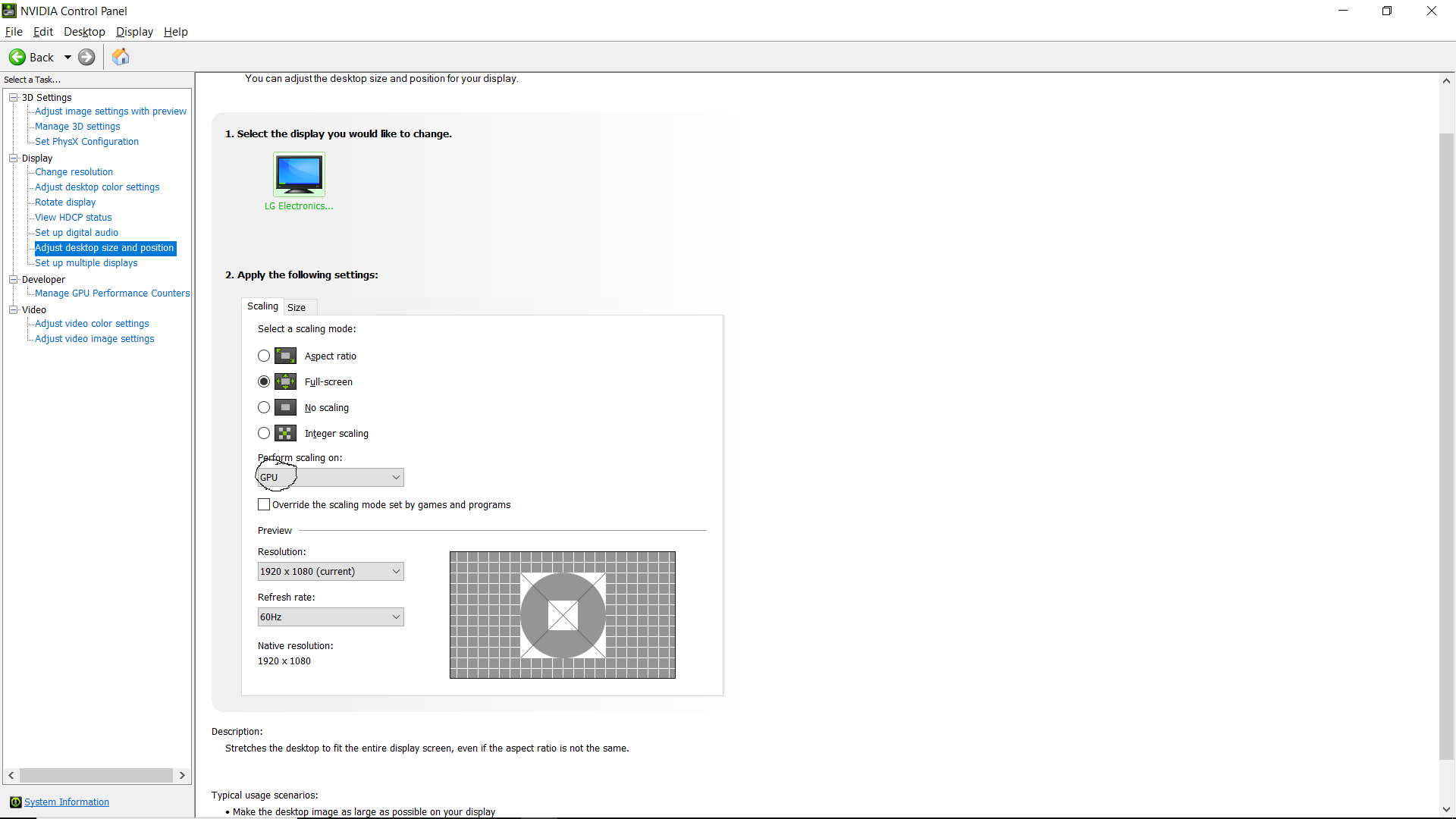The width and height of the screenshot is (1456, 819).
Task: Open Change resolution task
Action: (x=74, y=172)
